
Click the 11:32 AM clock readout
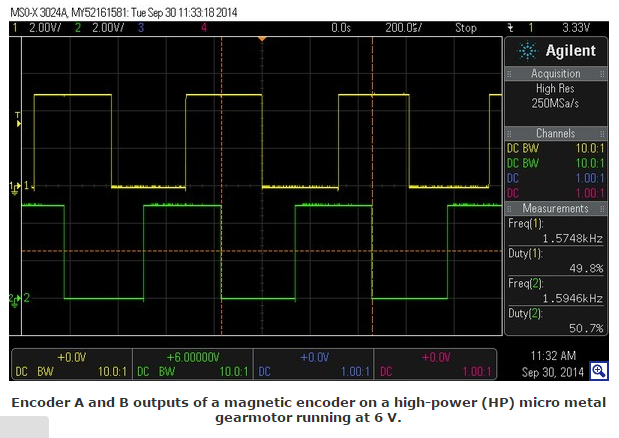point(553,356)
